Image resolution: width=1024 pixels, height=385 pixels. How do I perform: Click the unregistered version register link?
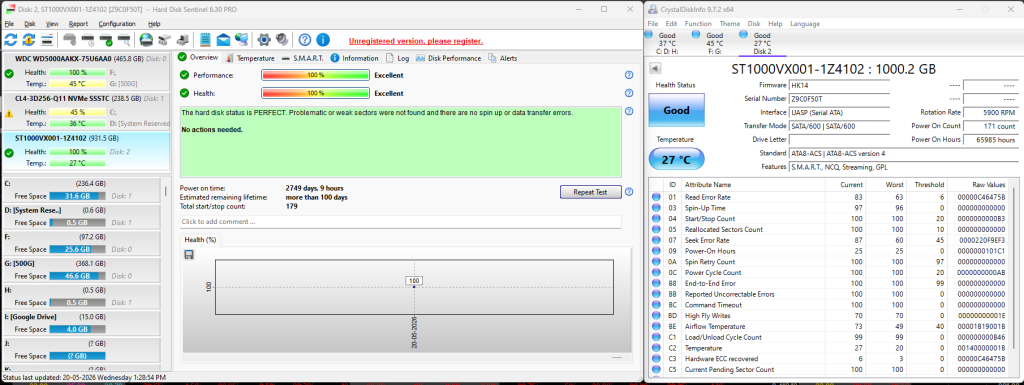(x=416, y=40)
